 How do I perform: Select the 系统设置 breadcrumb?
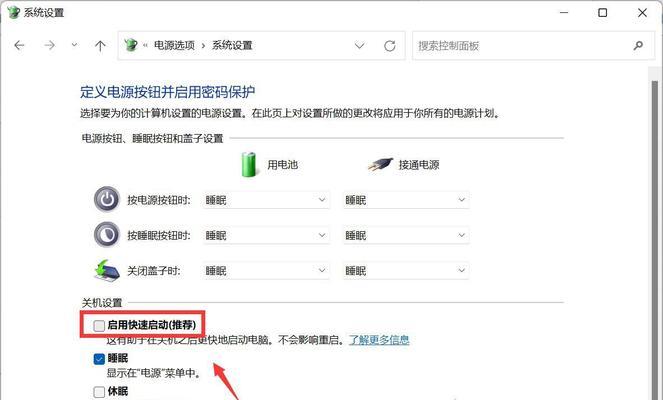point(232,45)
